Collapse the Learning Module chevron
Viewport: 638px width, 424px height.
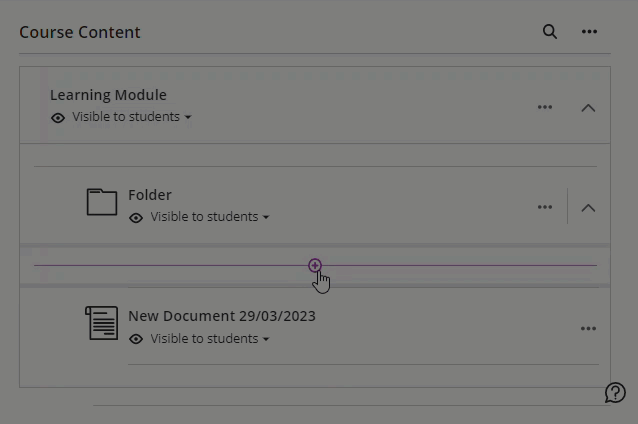(x=588, y=107)
